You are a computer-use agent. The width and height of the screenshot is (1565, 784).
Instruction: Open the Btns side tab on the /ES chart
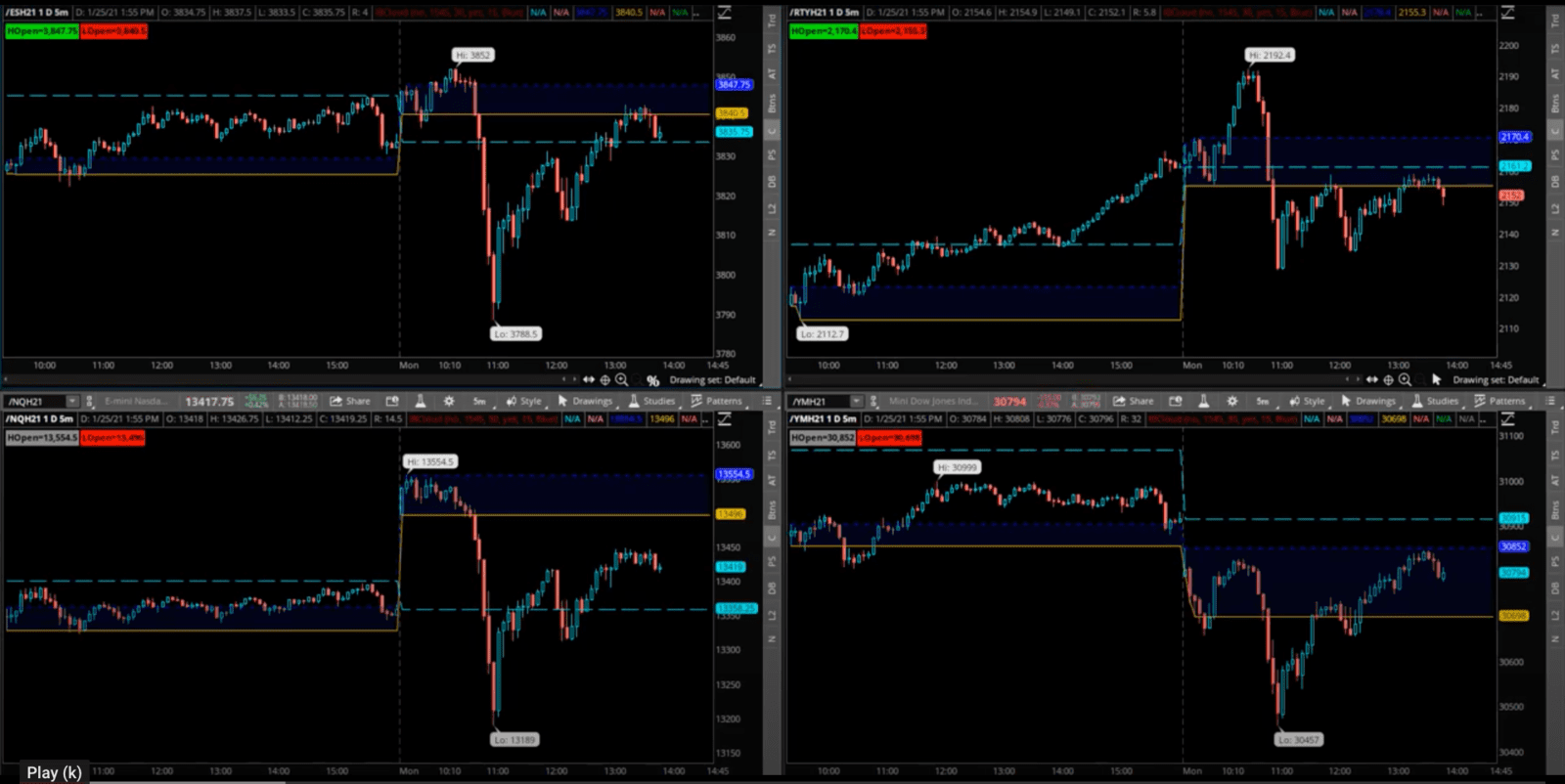(772, 103)
